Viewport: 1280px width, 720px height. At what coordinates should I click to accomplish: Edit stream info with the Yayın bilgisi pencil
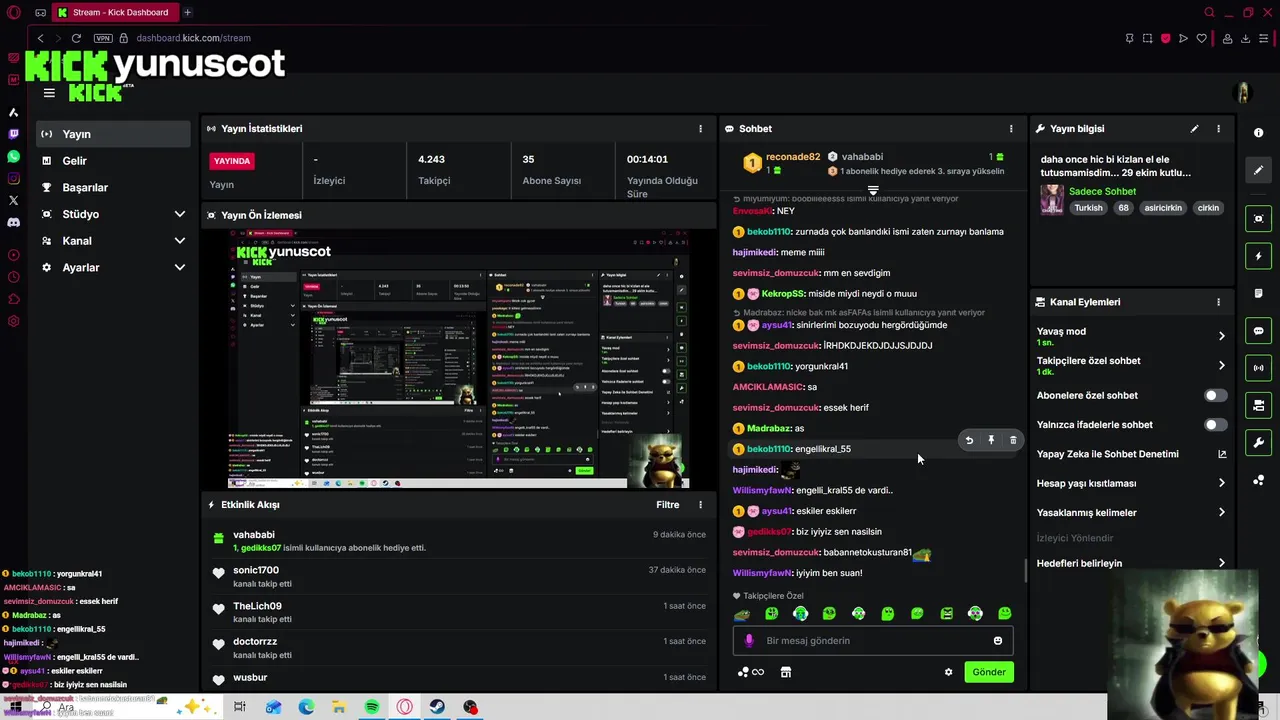click(1194, 129)
